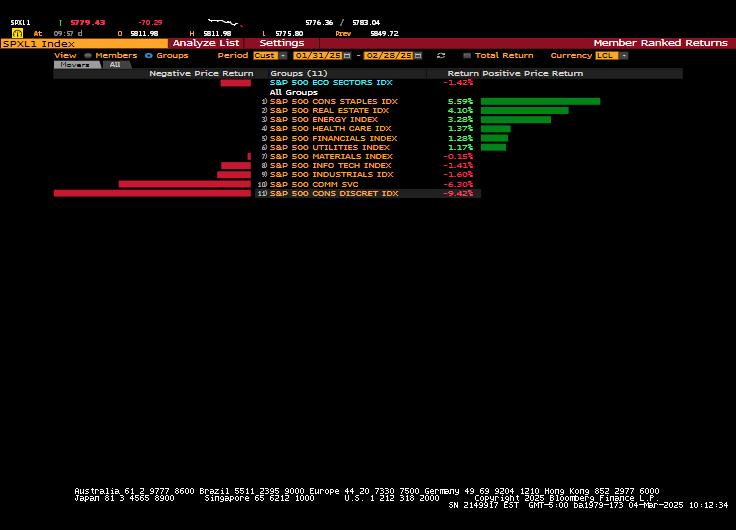This screenshot has width=736, height=530.
Task: Click the red bar for ECO Sectors
Action: [x=236, y=83]
